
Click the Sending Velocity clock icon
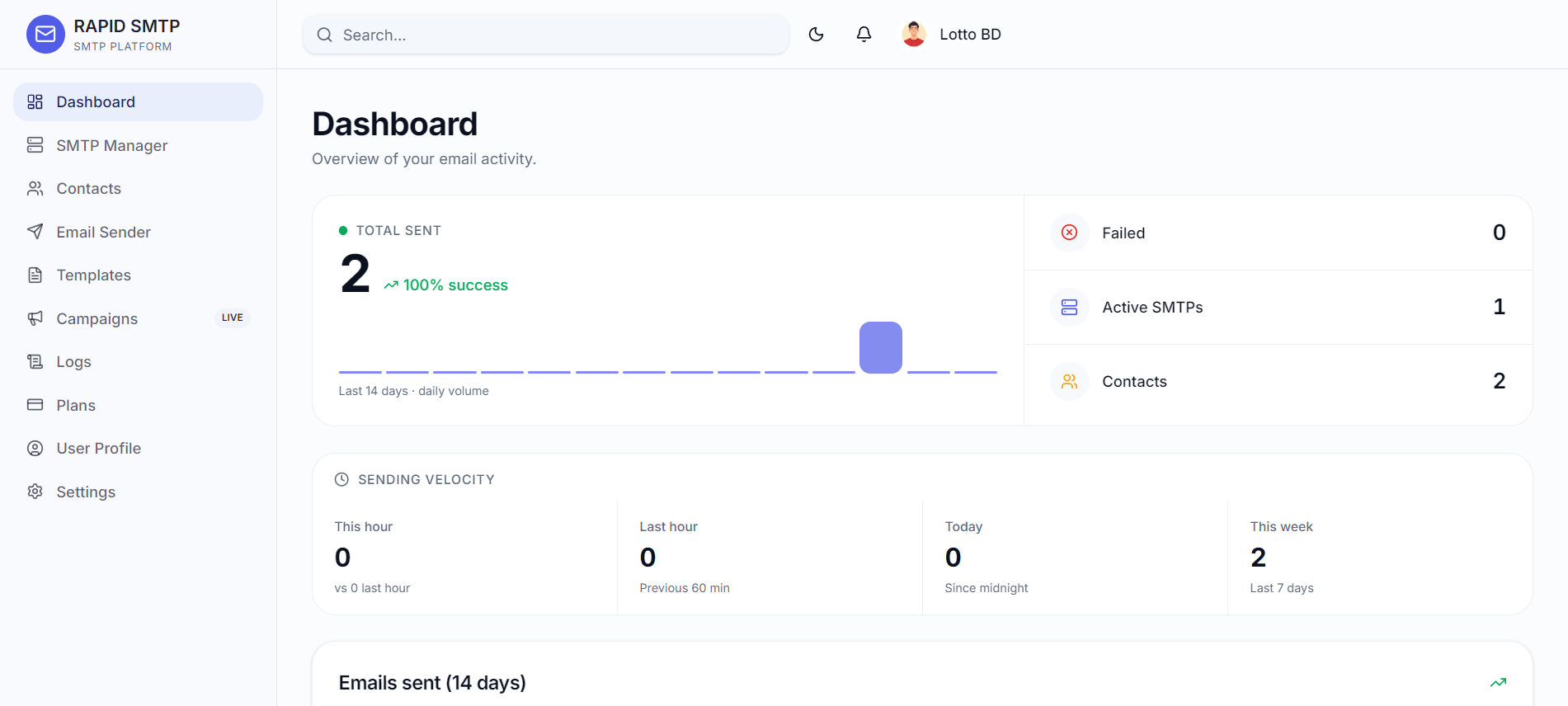tap(341, 479)
